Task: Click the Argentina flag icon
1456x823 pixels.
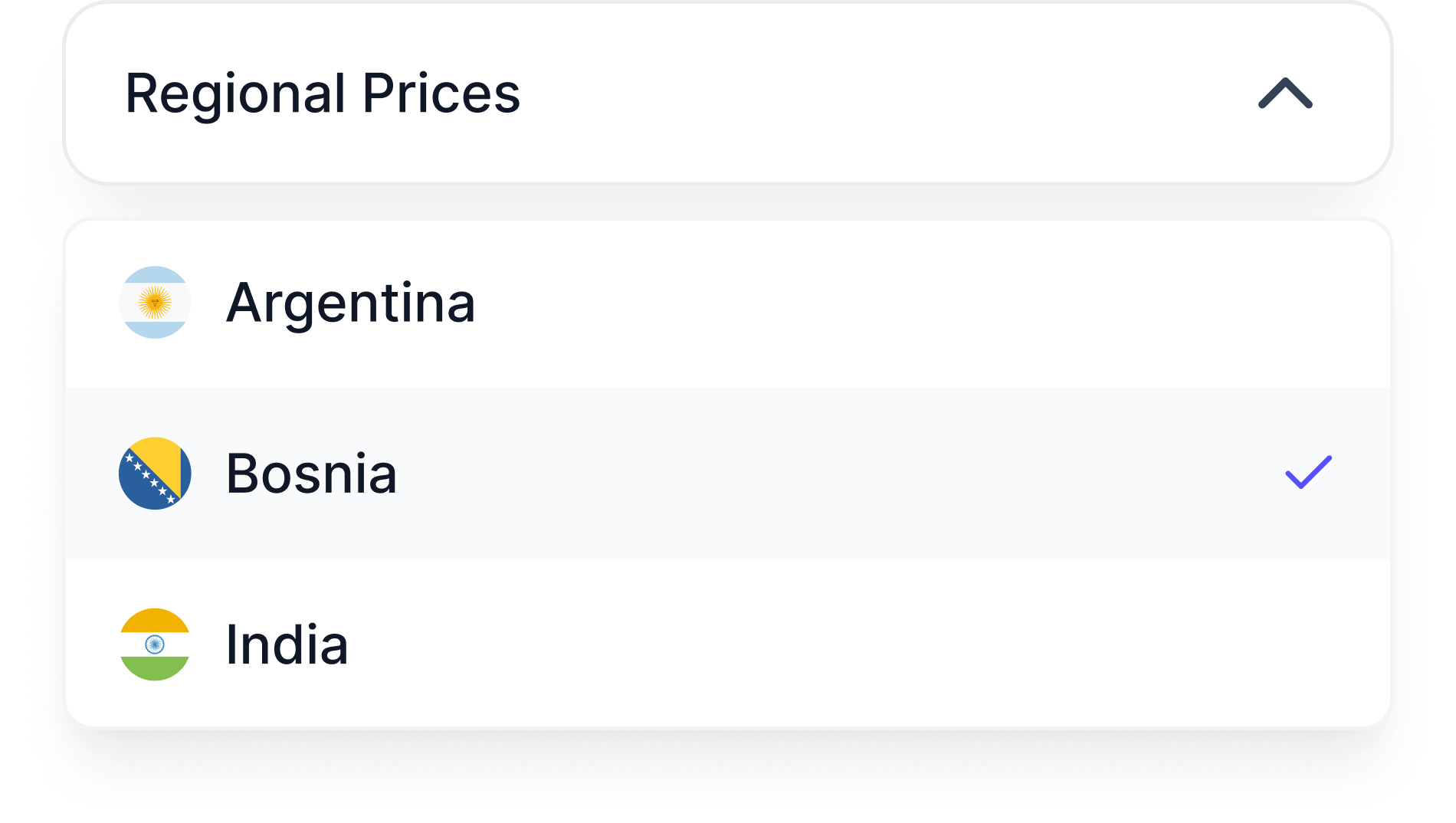Action: pyautogui.click(x=155, y=303)
